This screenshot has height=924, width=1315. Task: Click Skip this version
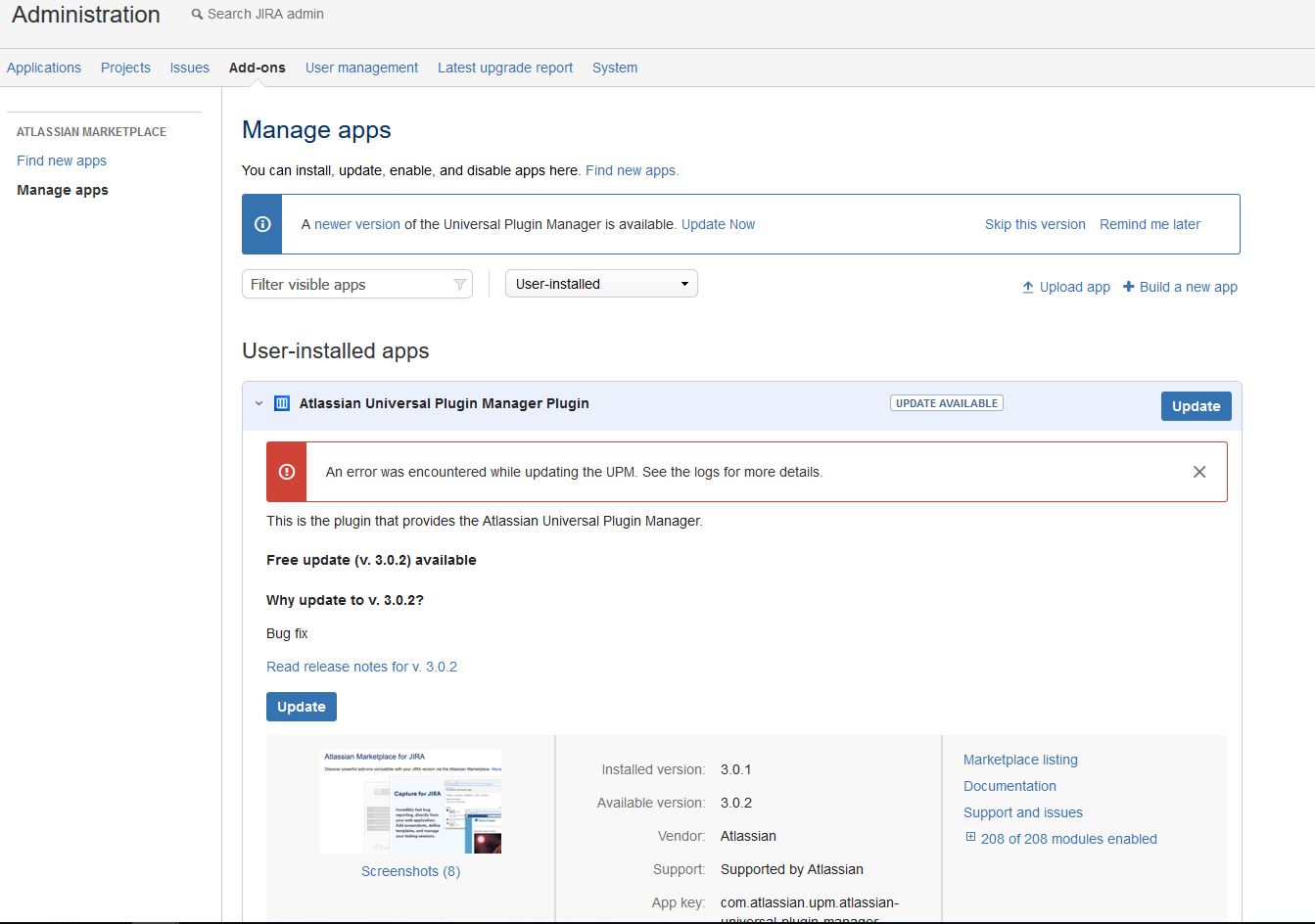[1035, 224]
